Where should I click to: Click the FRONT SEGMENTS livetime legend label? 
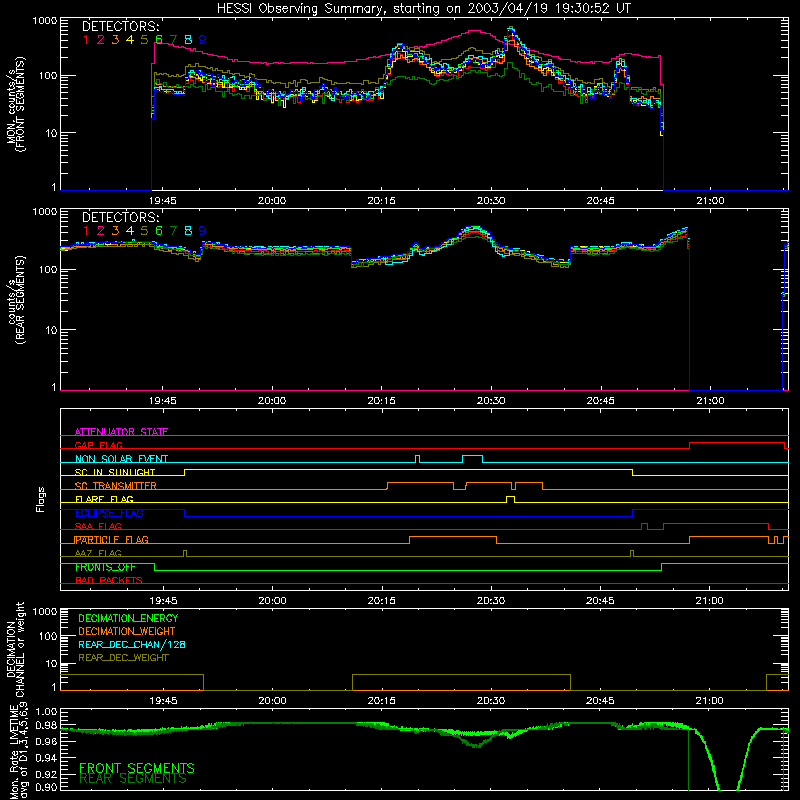[x=137, y=768]
